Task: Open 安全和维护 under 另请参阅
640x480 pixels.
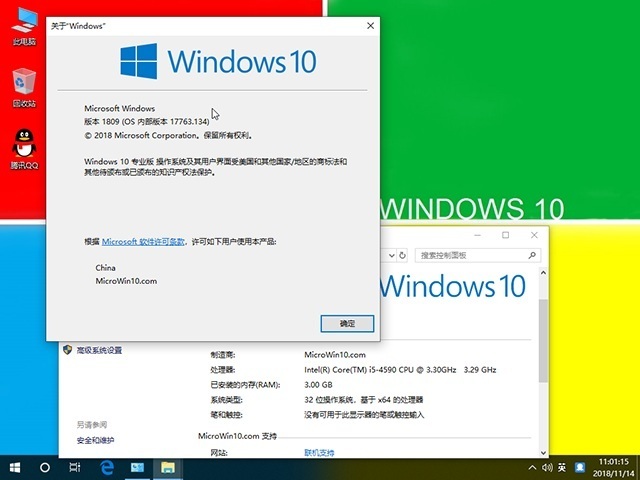Action: click(x=96, y=441)
